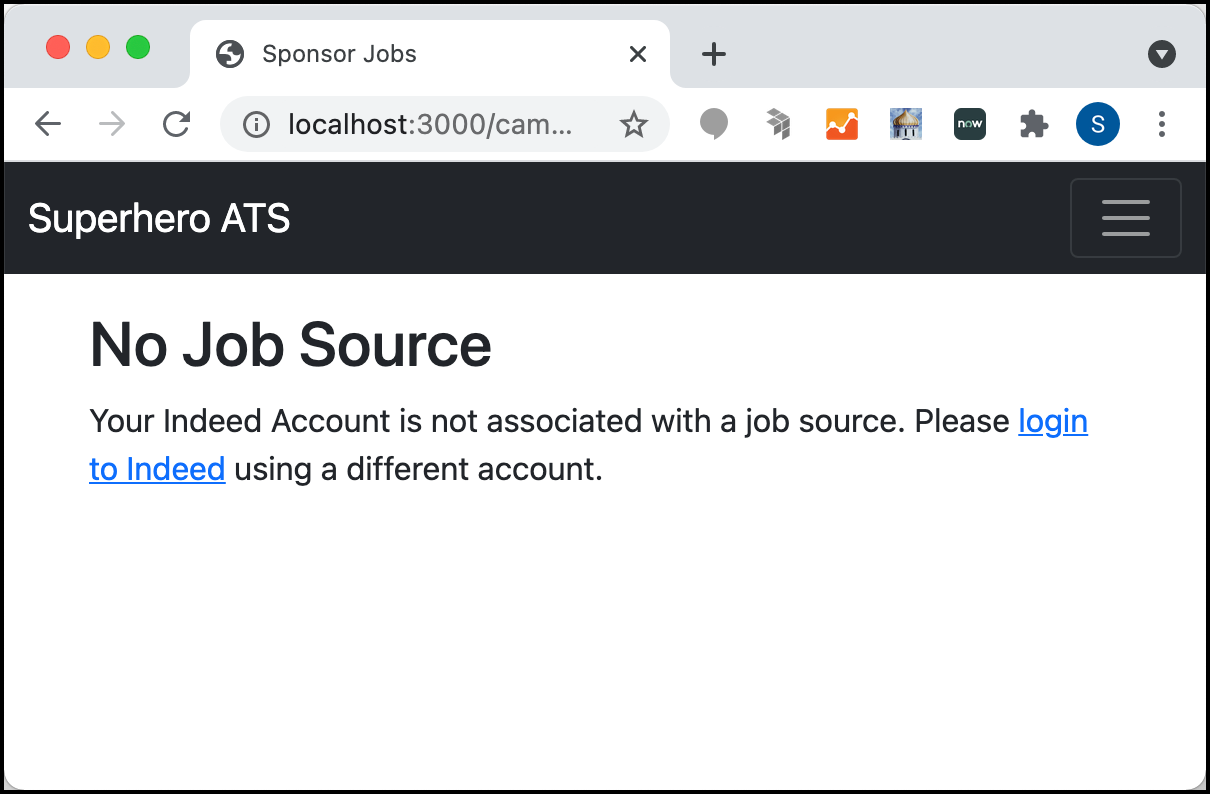The image size is (1210, 794).
Task: Open a new tab with plus button
Action: pos(713,54)
